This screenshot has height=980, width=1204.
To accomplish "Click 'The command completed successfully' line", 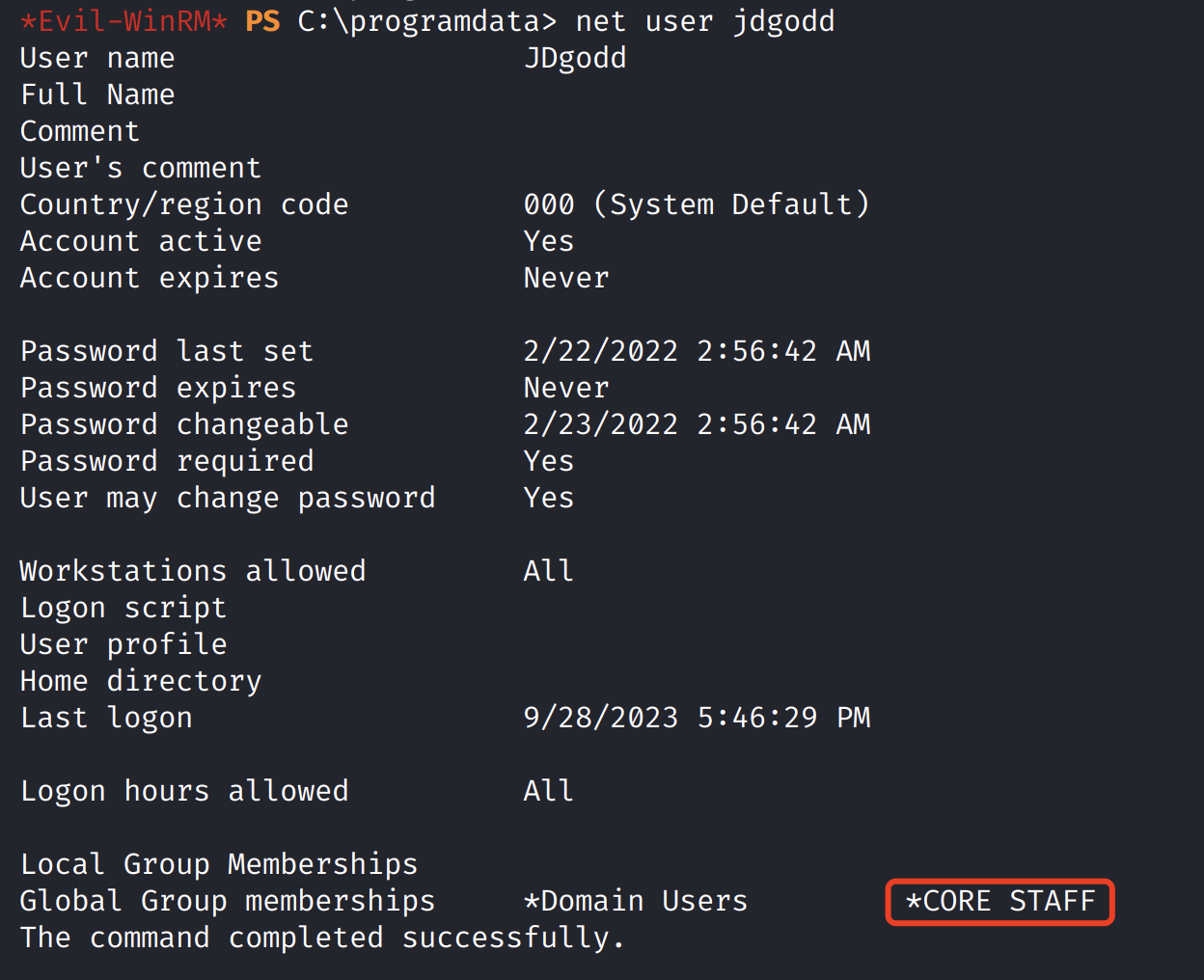I will tap(322, 938).
